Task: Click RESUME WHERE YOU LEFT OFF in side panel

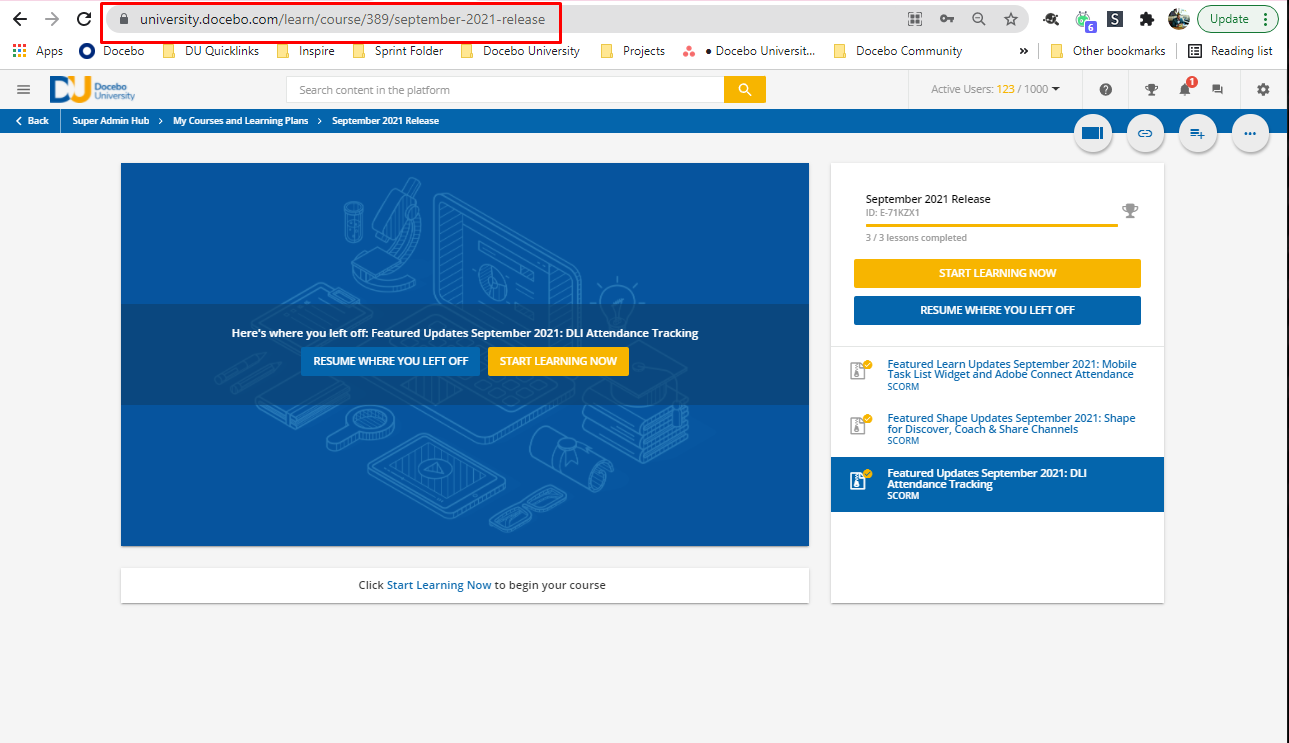Action: pyautogui.click(x=997, y=310)
